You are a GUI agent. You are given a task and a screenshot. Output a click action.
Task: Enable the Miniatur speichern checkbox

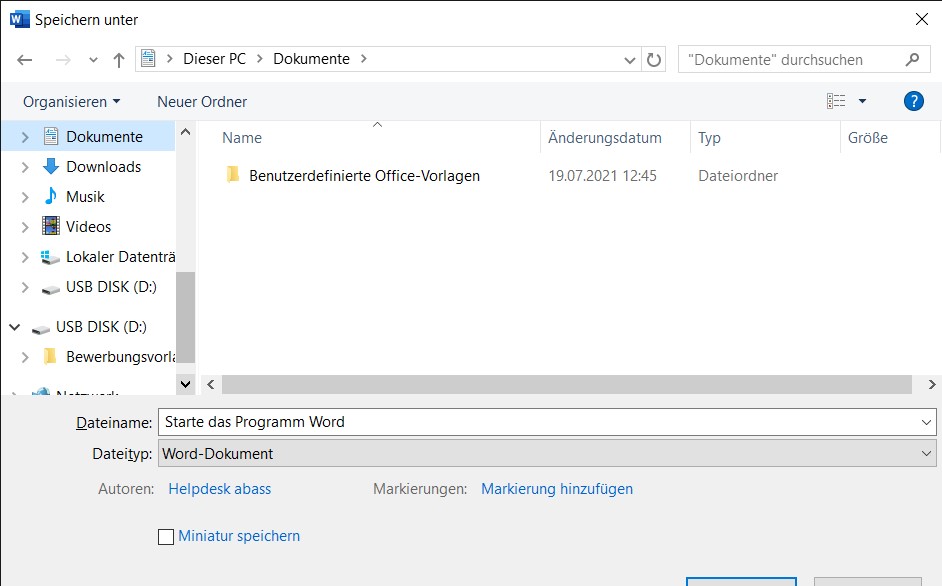[166, 537]
